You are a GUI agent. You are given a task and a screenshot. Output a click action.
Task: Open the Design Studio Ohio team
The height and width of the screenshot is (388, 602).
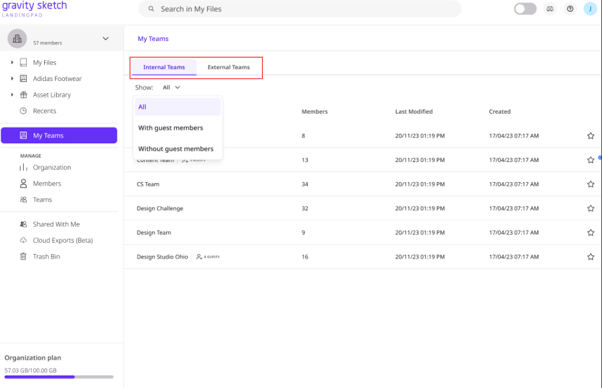coord(162,256)
